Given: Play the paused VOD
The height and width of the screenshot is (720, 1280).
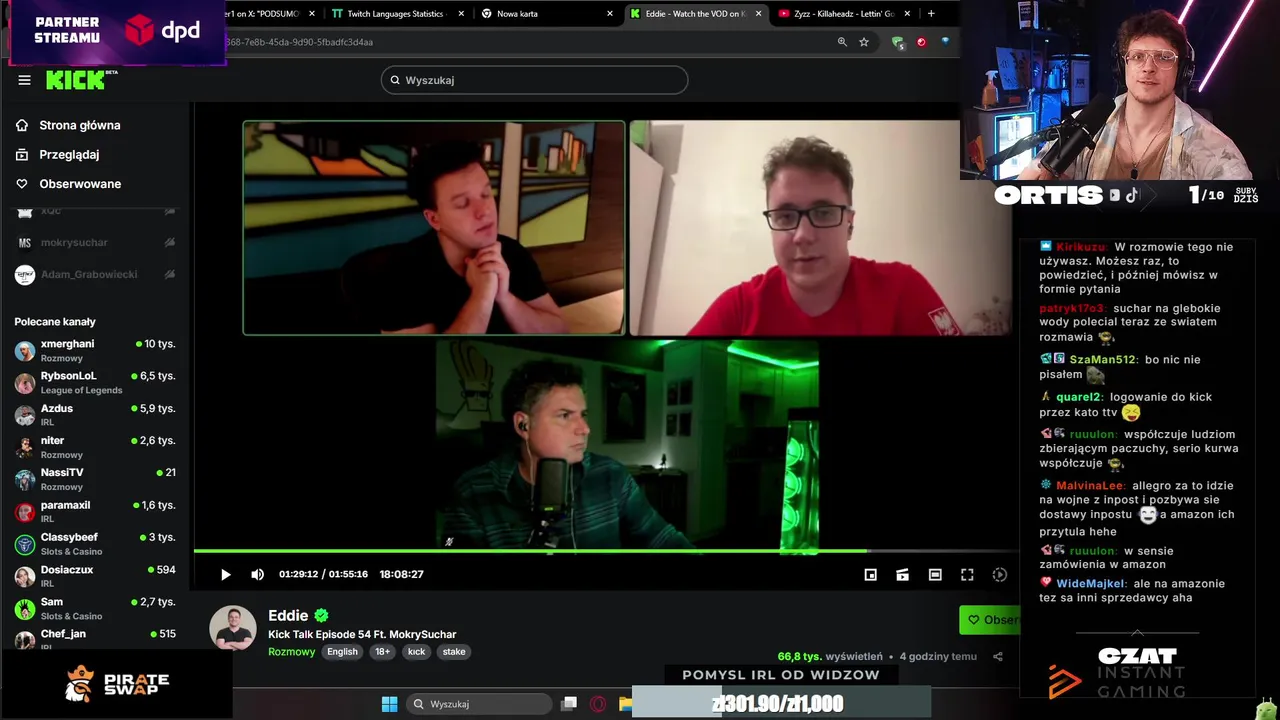Looking at the screenshot, I should 225,574.
